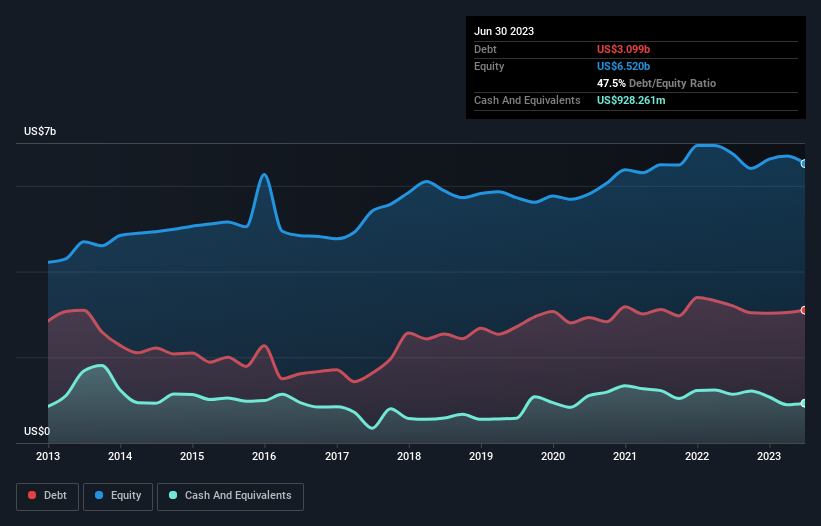Click the Cash line's 2017 dip
This screenshot has width=821, height=526.
click(x=372, y=428)
